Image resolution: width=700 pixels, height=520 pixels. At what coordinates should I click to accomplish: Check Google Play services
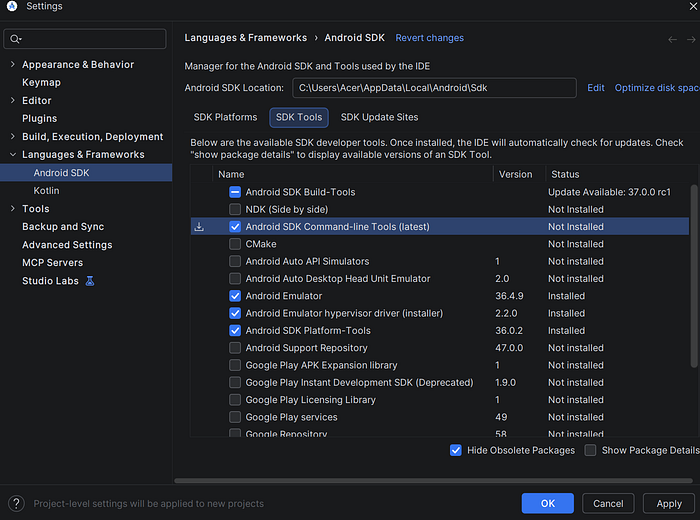(235, 417)
